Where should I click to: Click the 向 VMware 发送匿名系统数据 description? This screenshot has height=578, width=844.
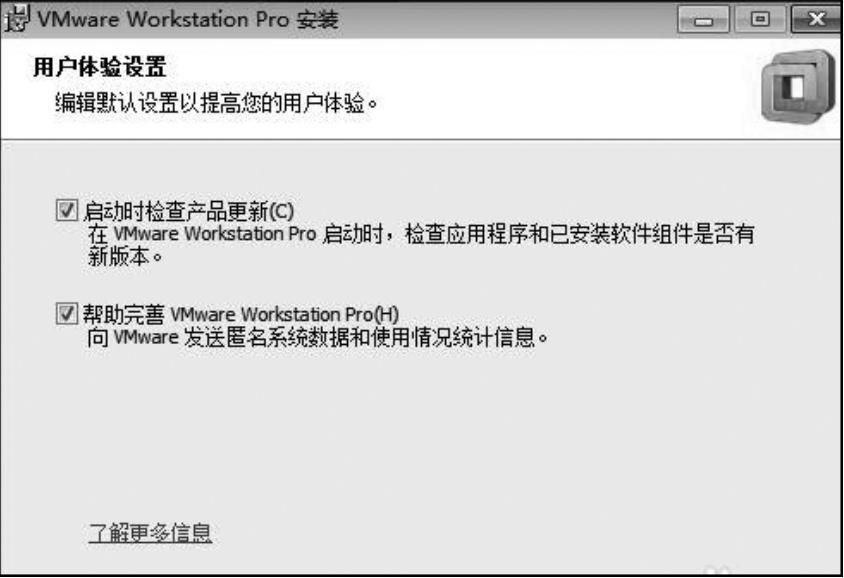(318, 337)
